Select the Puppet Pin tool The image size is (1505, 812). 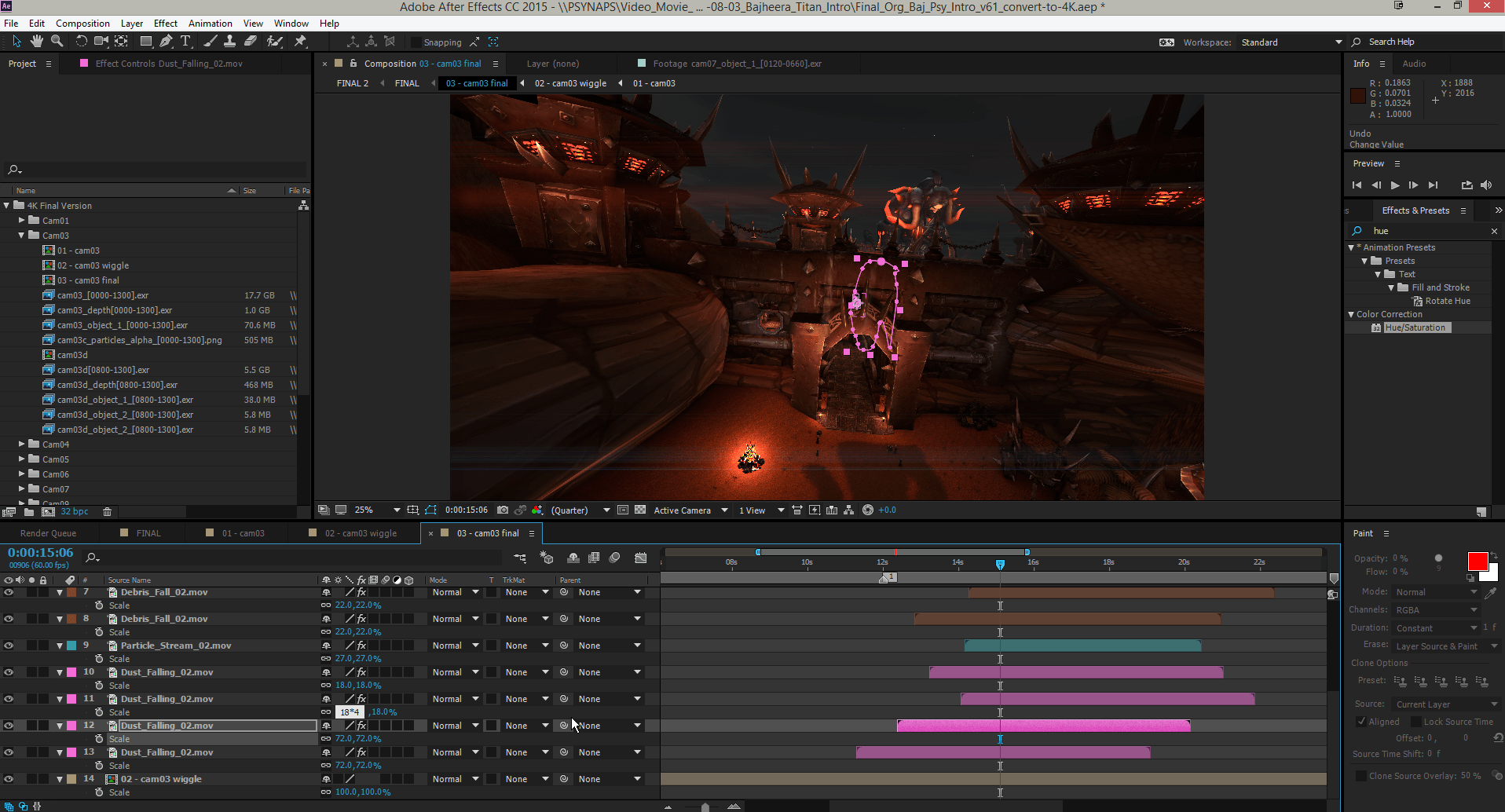(300, 41)
